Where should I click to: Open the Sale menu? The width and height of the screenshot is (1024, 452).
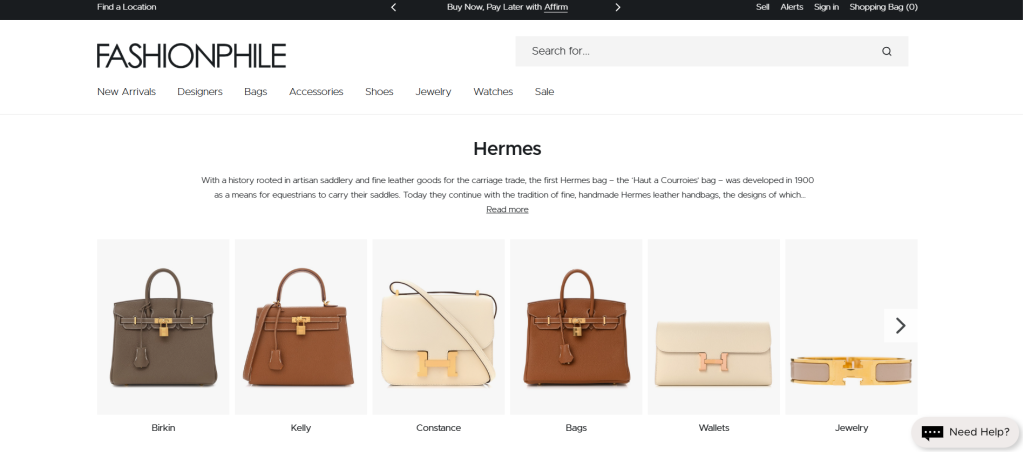(x=544, y=91)
